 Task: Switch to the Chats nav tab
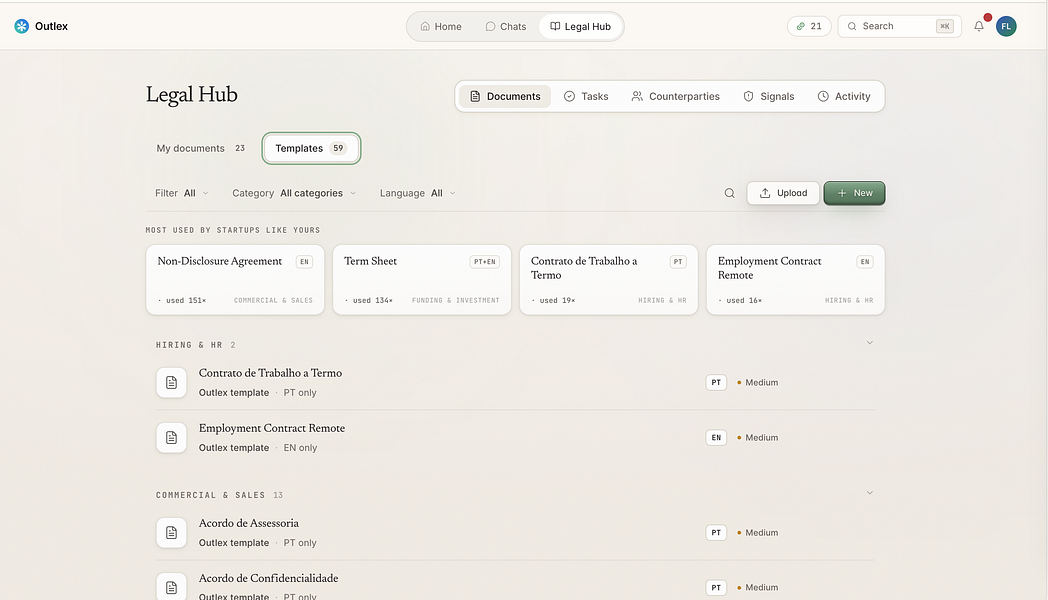[506, 27]
